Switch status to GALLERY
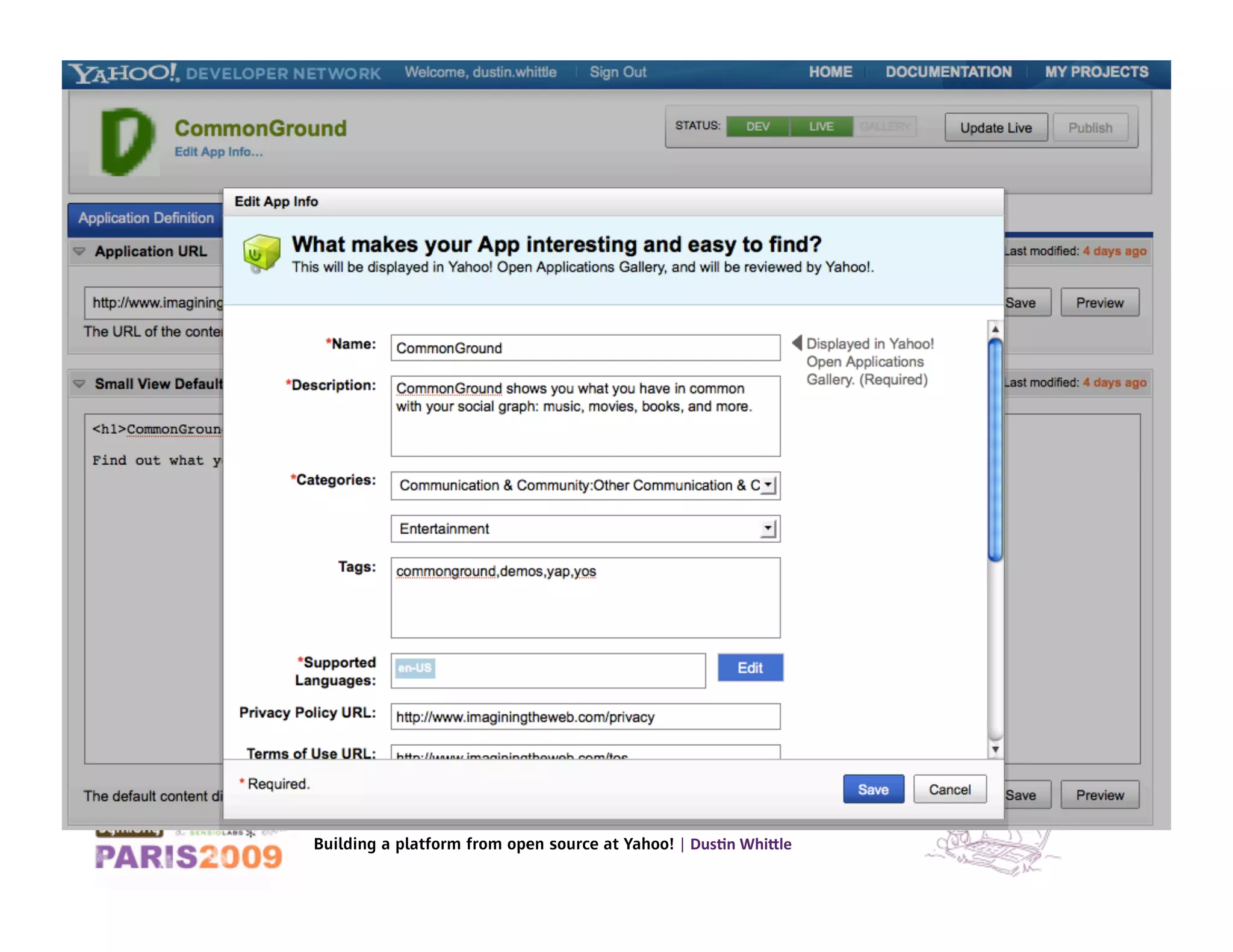 pyautogui.click(x=885, y=127)
